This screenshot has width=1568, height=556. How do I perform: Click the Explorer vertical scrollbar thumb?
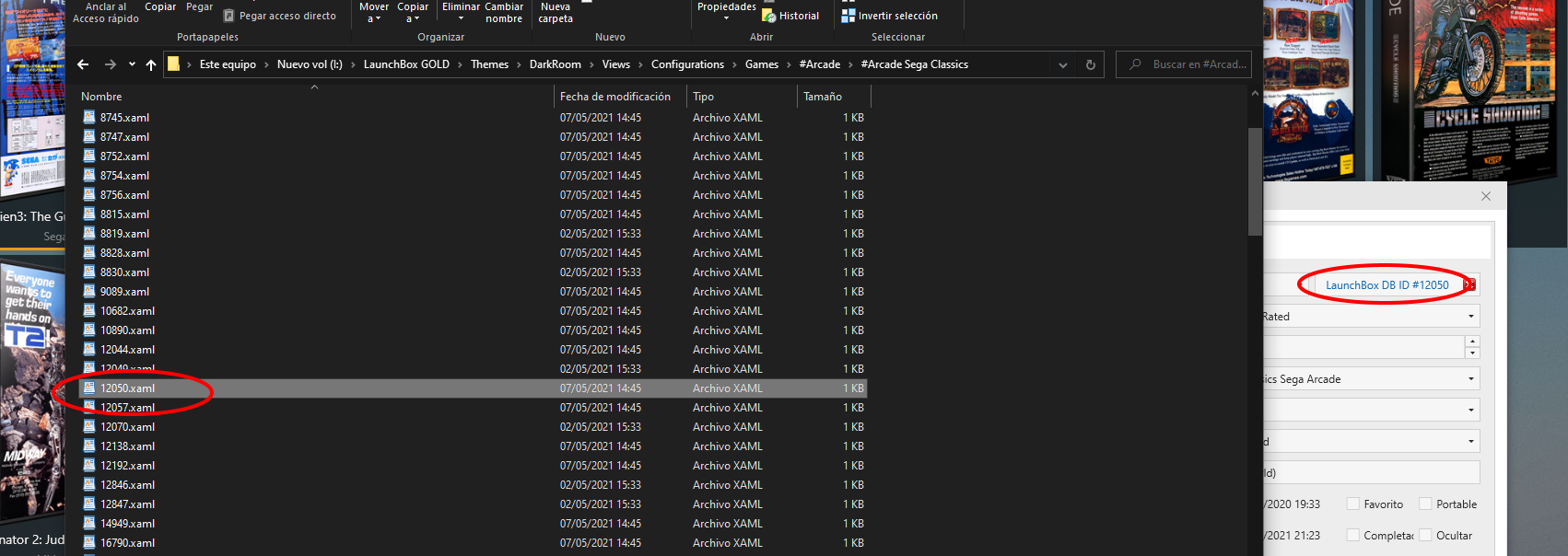[1255, 181]
